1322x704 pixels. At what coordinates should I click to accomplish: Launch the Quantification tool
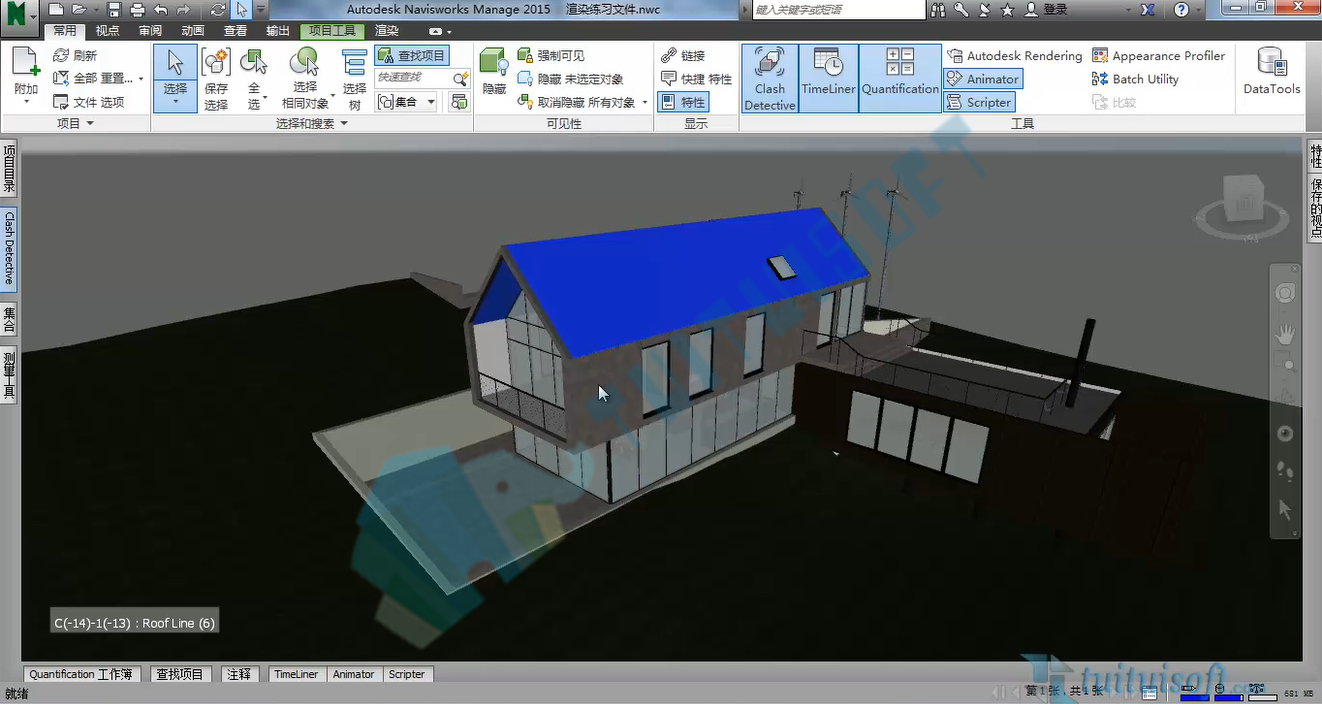tap(900, 78)
